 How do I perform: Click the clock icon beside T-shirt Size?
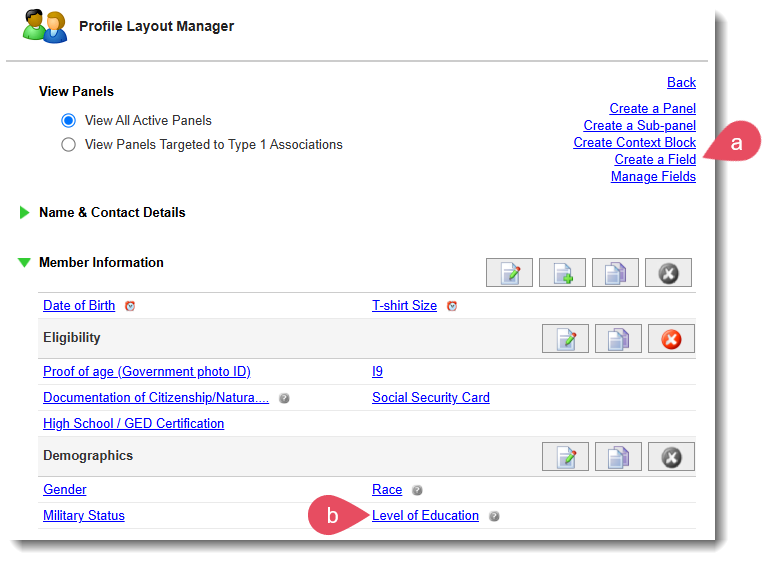pyautogui.click(x=452, y=306)
